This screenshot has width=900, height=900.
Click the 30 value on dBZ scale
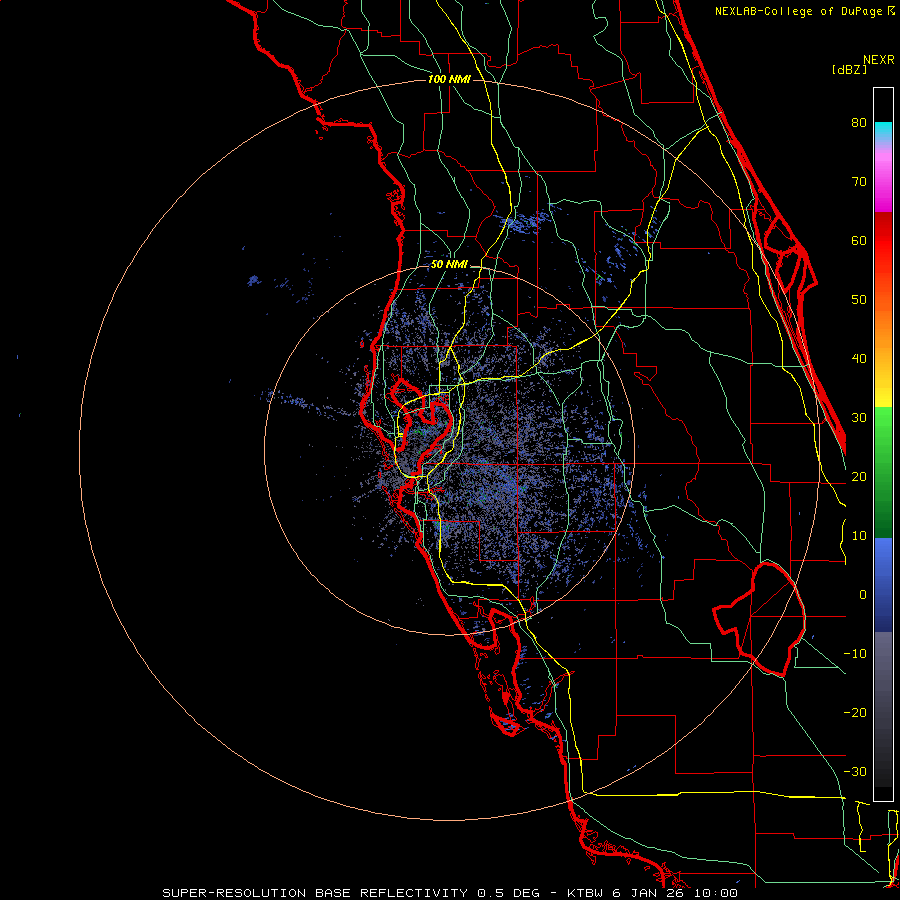(x=859, y=418)
